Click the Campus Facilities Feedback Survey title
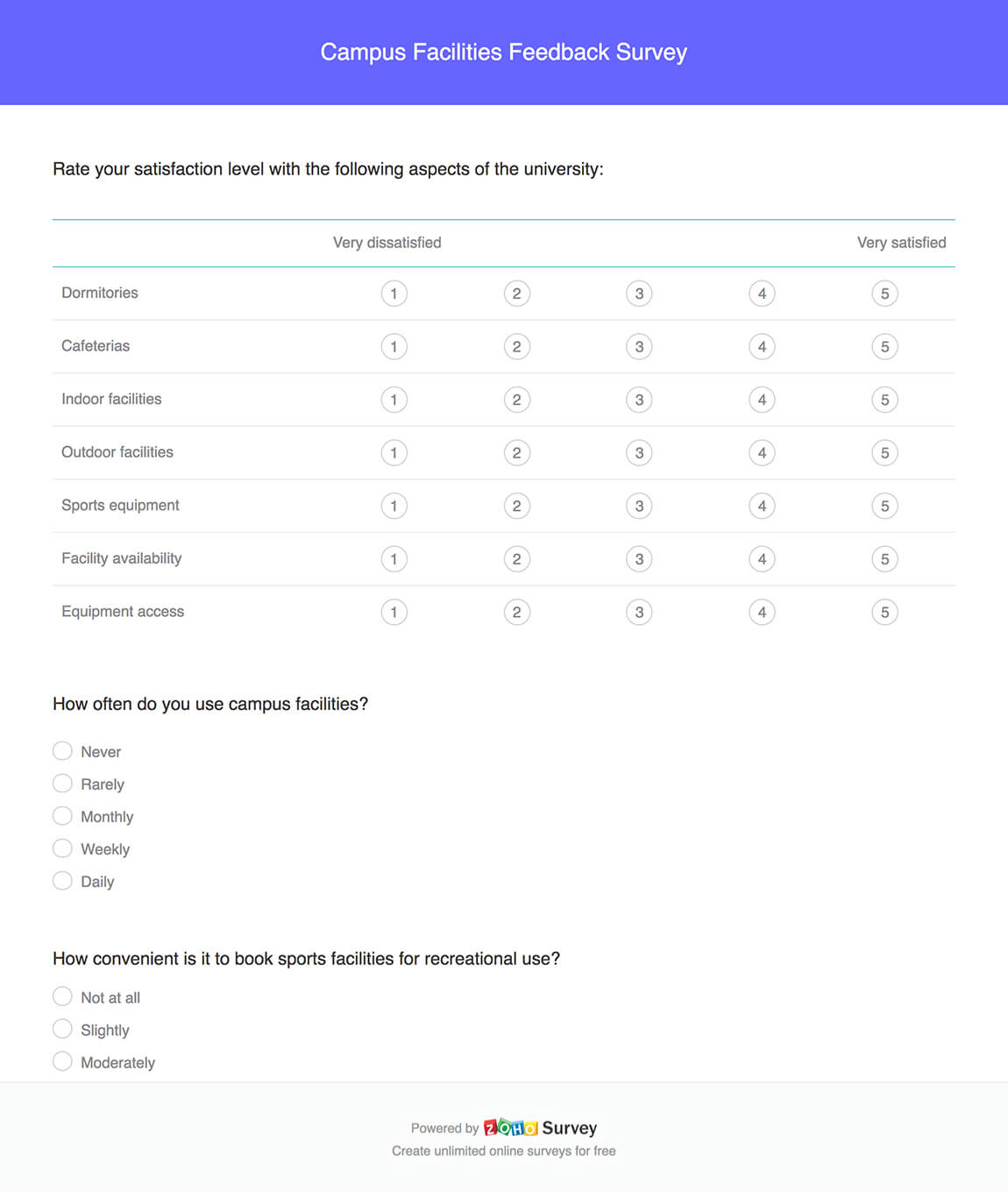 pos(503,53)
